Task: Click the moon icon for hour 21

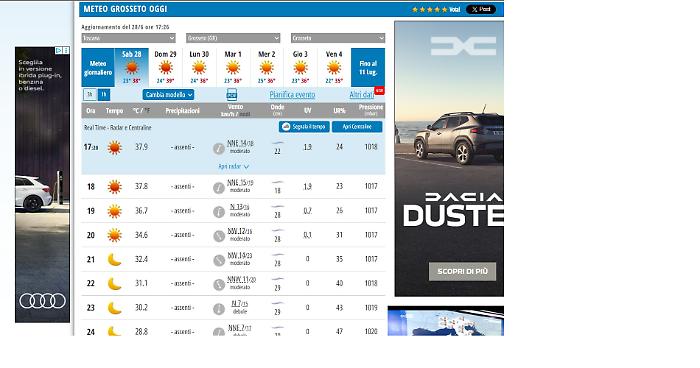Action: click(x=114, y=259)
